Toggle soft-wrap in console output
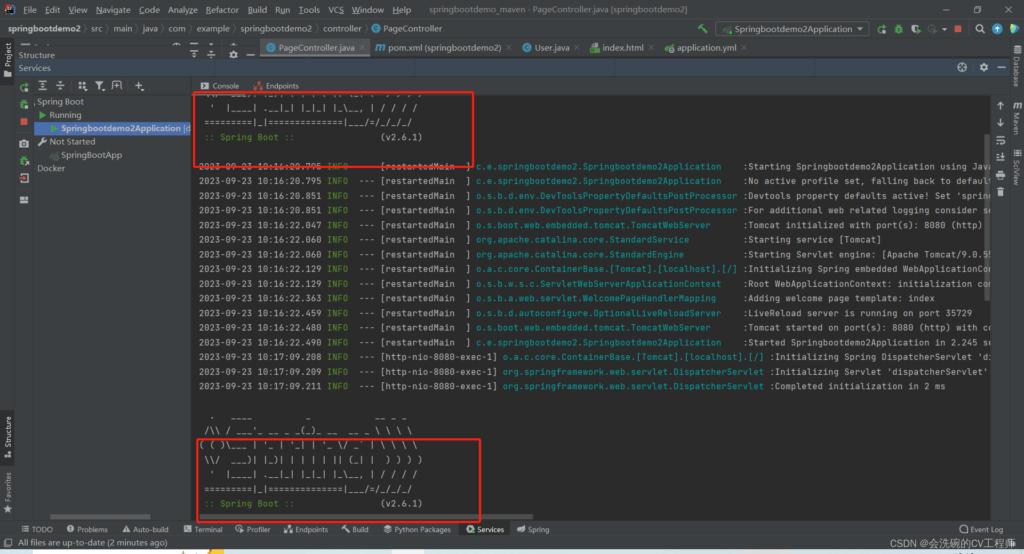Viewport: 1024px width, 554px height. [x=1001, y=140]
